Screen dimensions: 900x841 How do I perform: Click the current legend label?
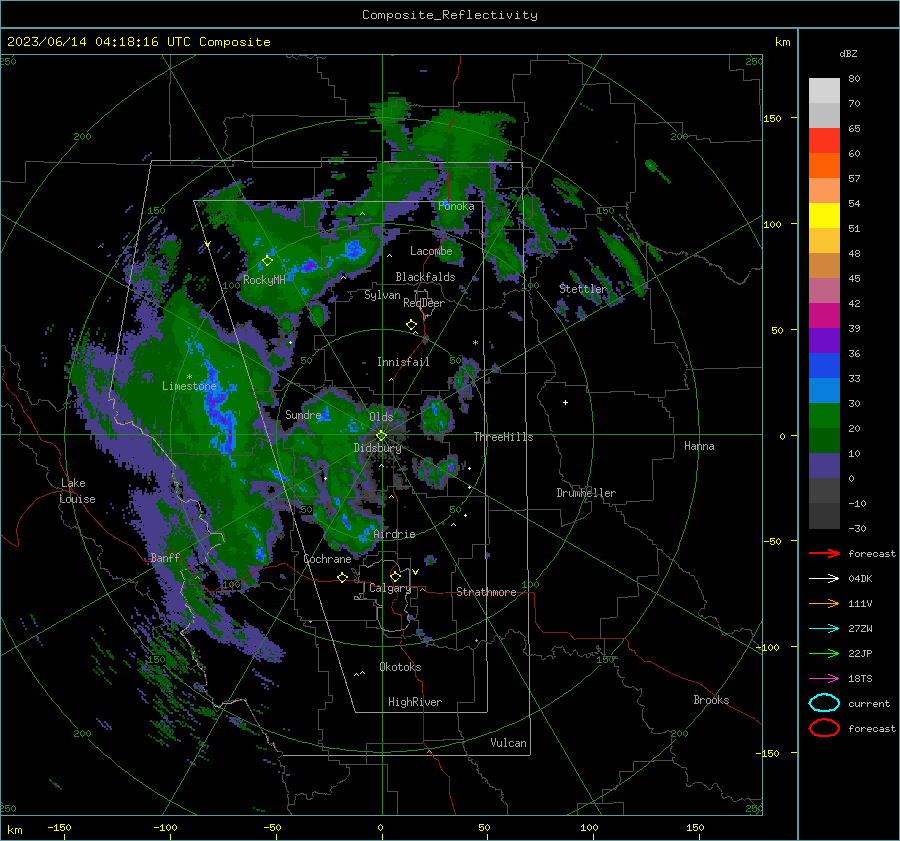pos(869,703)
